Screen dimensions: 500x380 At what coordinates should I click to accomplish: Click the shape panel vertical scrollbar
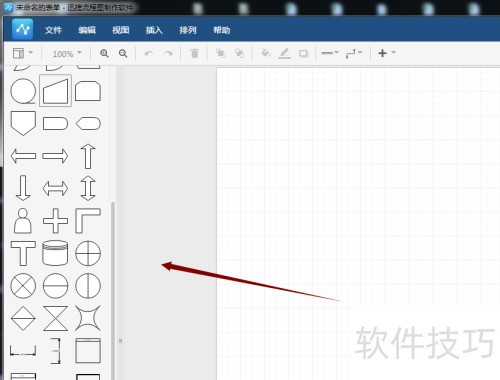(113, 291)
